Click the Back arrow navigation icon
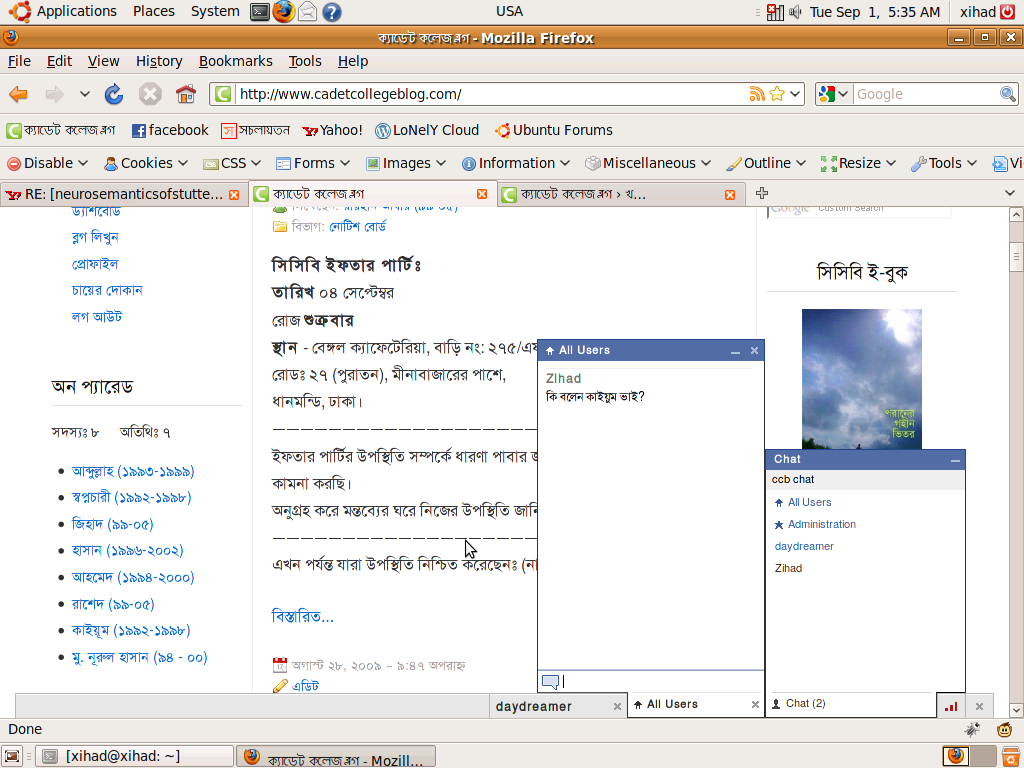 pyautogui.click(x=18, y=94)
